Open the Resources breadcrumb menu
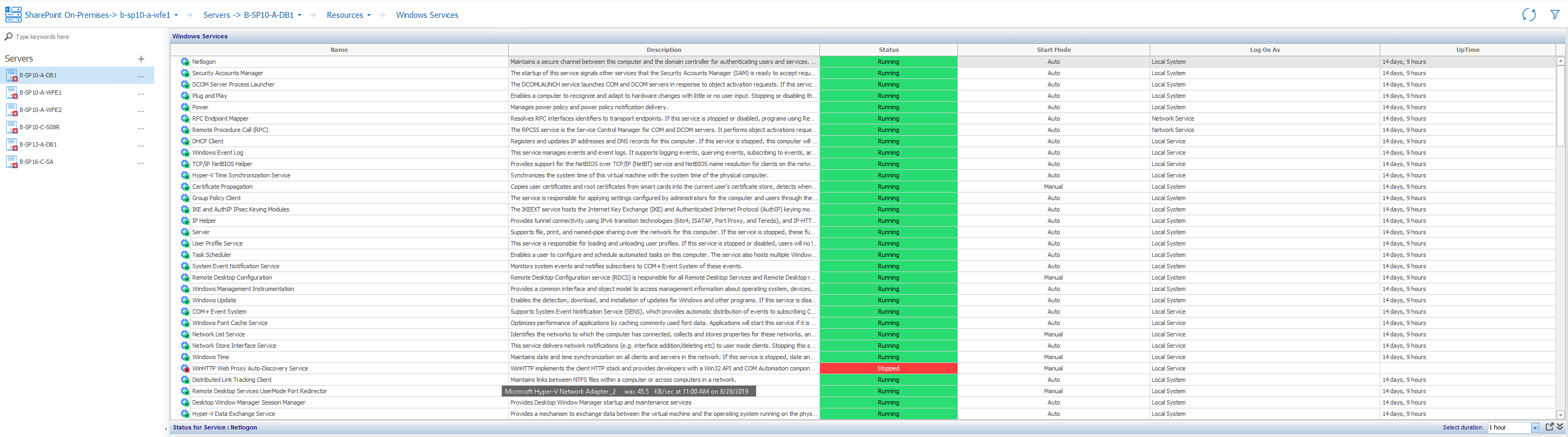The width and height of the screenshot is (1568, 437). pos(348,15)
